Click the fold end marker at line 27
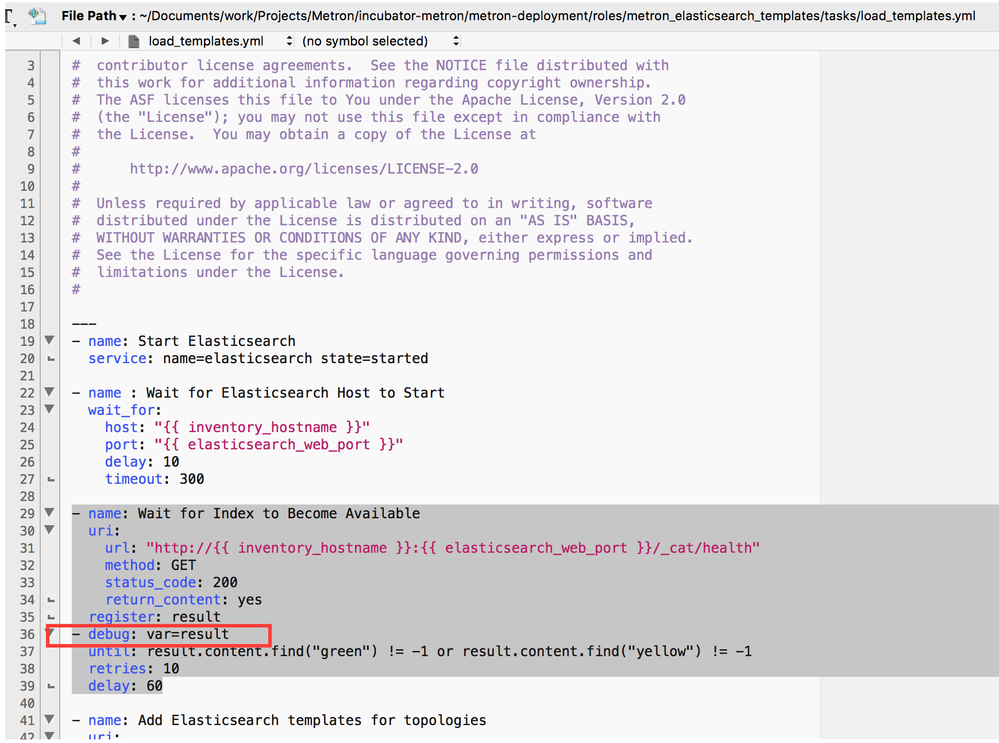The height and width of the screenshot is (743, 999). pyautogui.click(x=51, y=479)
